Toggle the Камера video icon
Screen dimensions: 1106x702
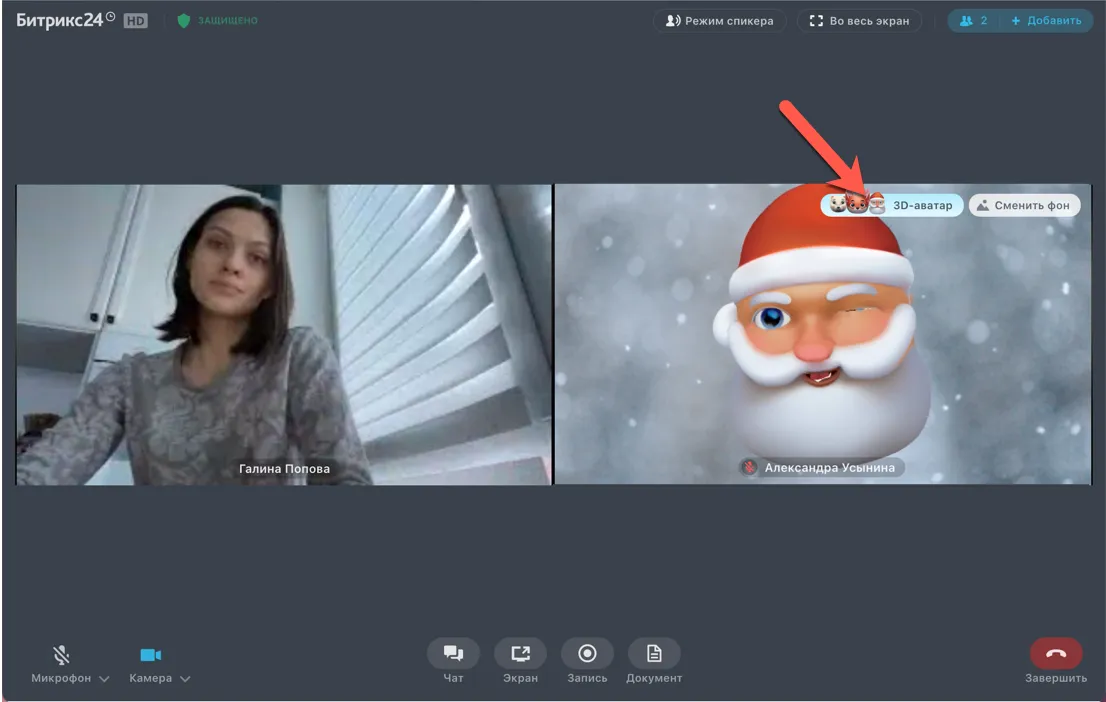150,655
